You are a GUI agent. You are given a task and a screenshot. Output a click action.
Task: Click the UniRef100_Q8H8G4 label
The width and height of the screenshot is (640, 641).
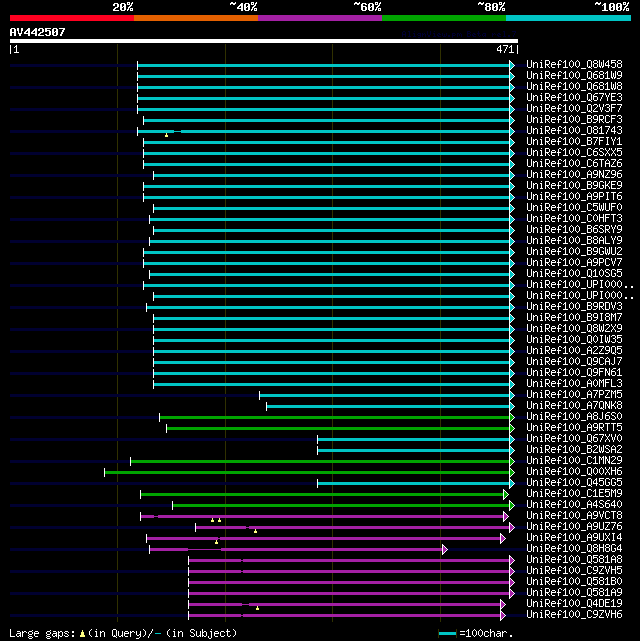click(x=574, y=549)
